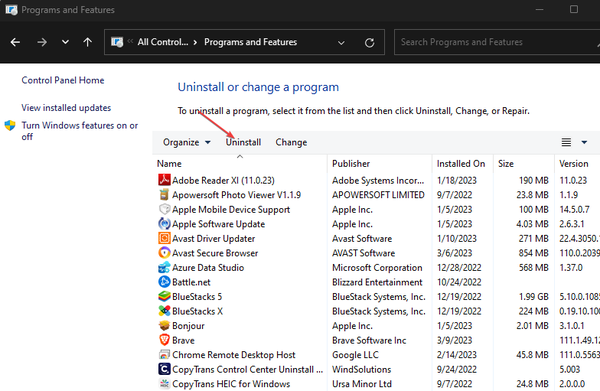Click the Apowersoft Photo Viewer icon
Image resolution: width=600 pixels, height=391 pixels.
point(164,194)
